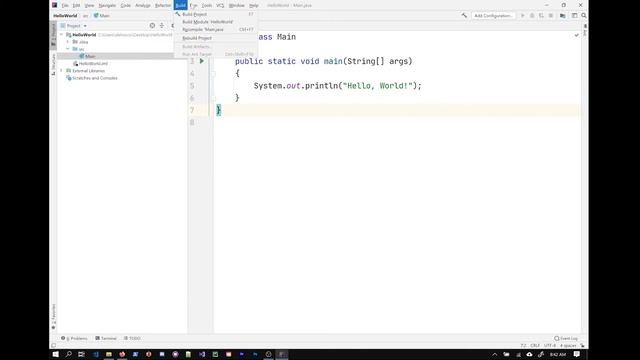Open the Edit menu

(76, 5)
